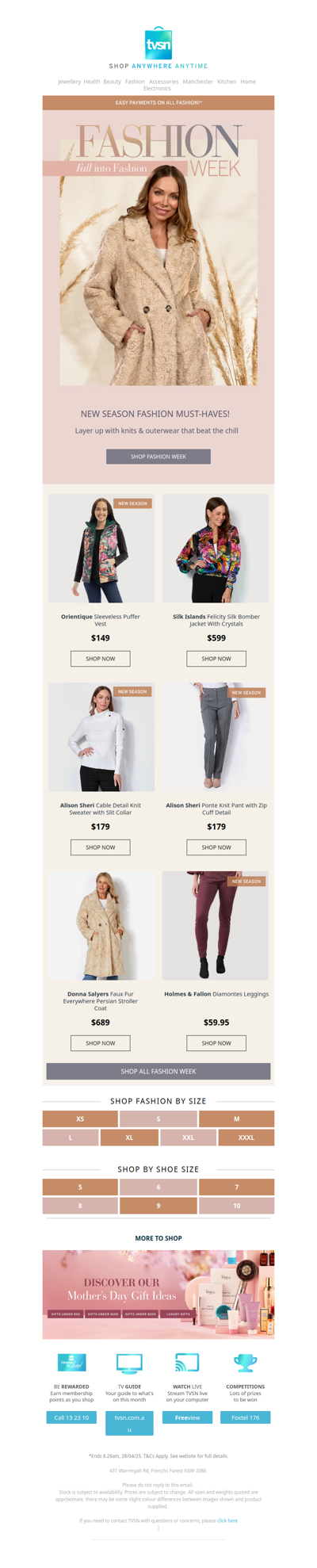Choose the XXXL size tile
Screen dimensions: 317x1568
[246, 1137]
